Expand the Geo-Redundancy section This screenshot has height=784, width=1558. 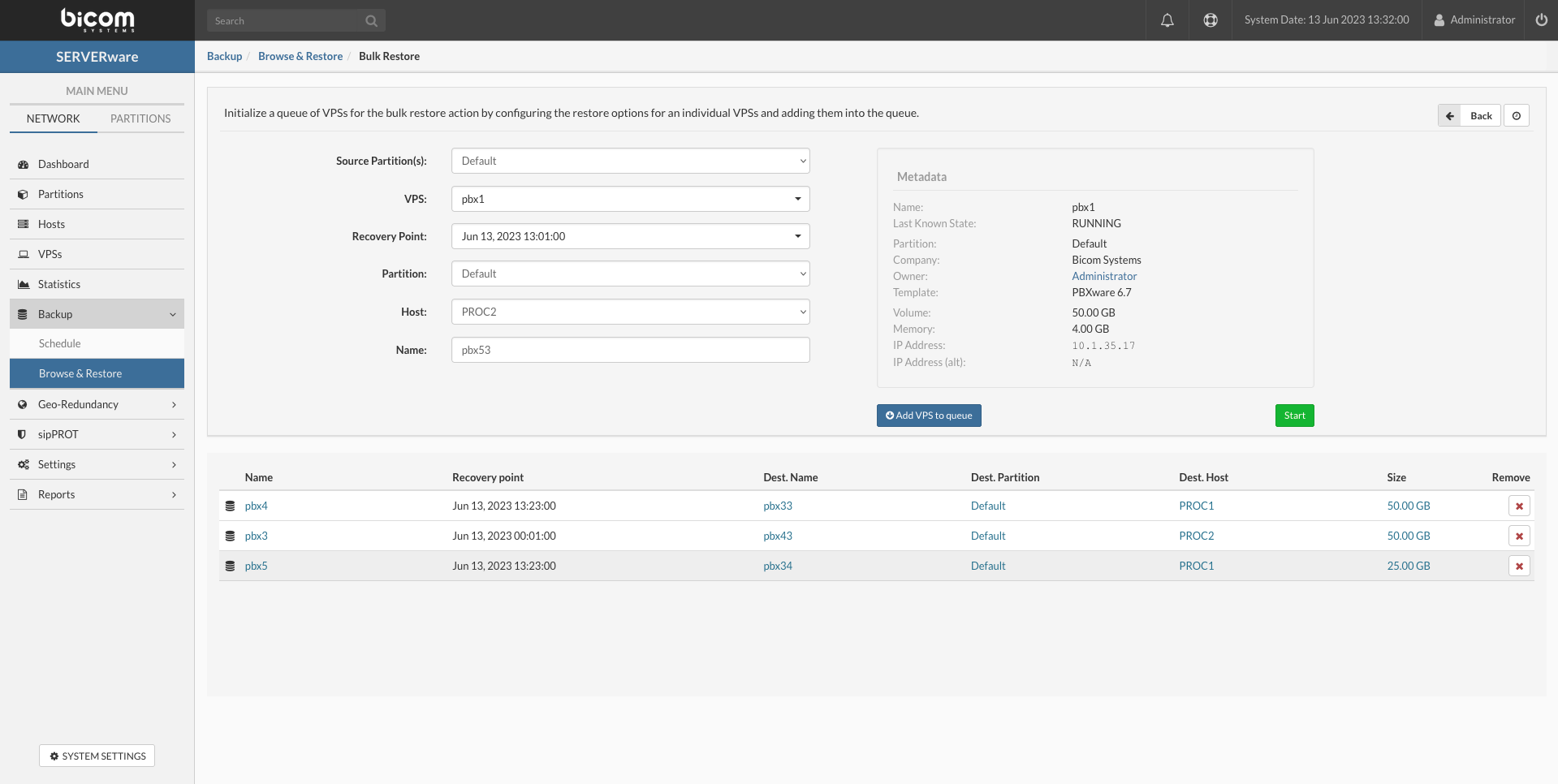pos(97,404)
